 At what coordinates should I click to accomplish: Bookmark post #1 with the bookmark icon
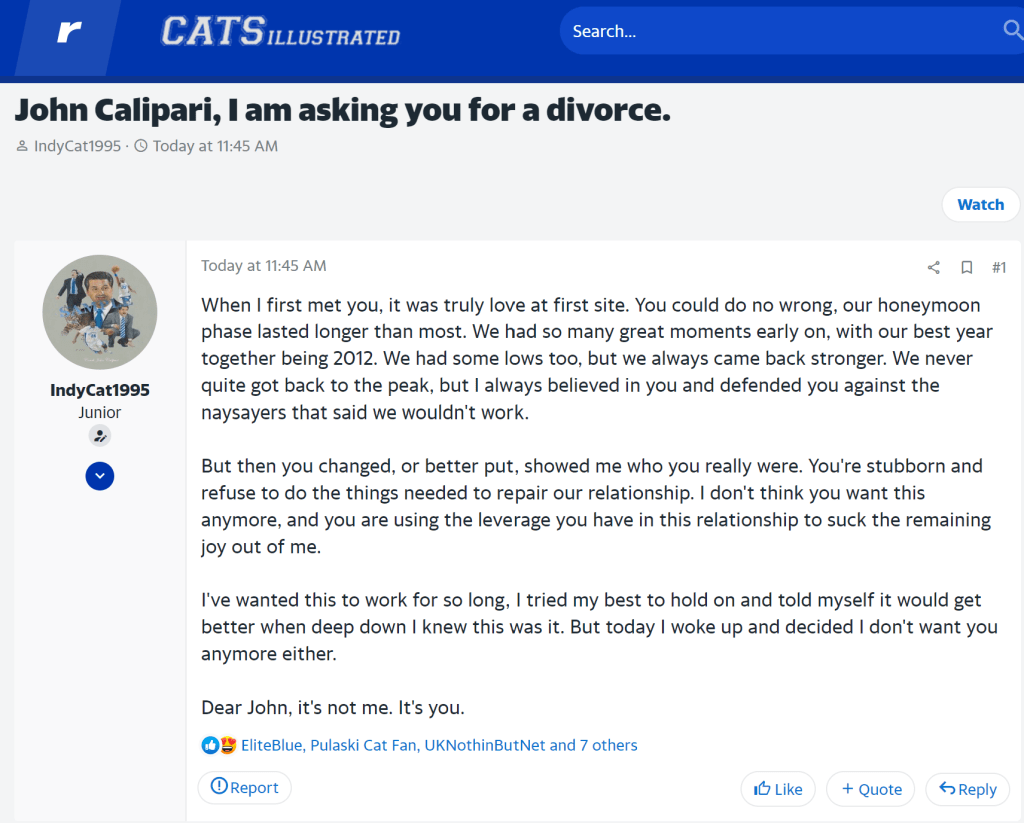[x=967, y=267]
